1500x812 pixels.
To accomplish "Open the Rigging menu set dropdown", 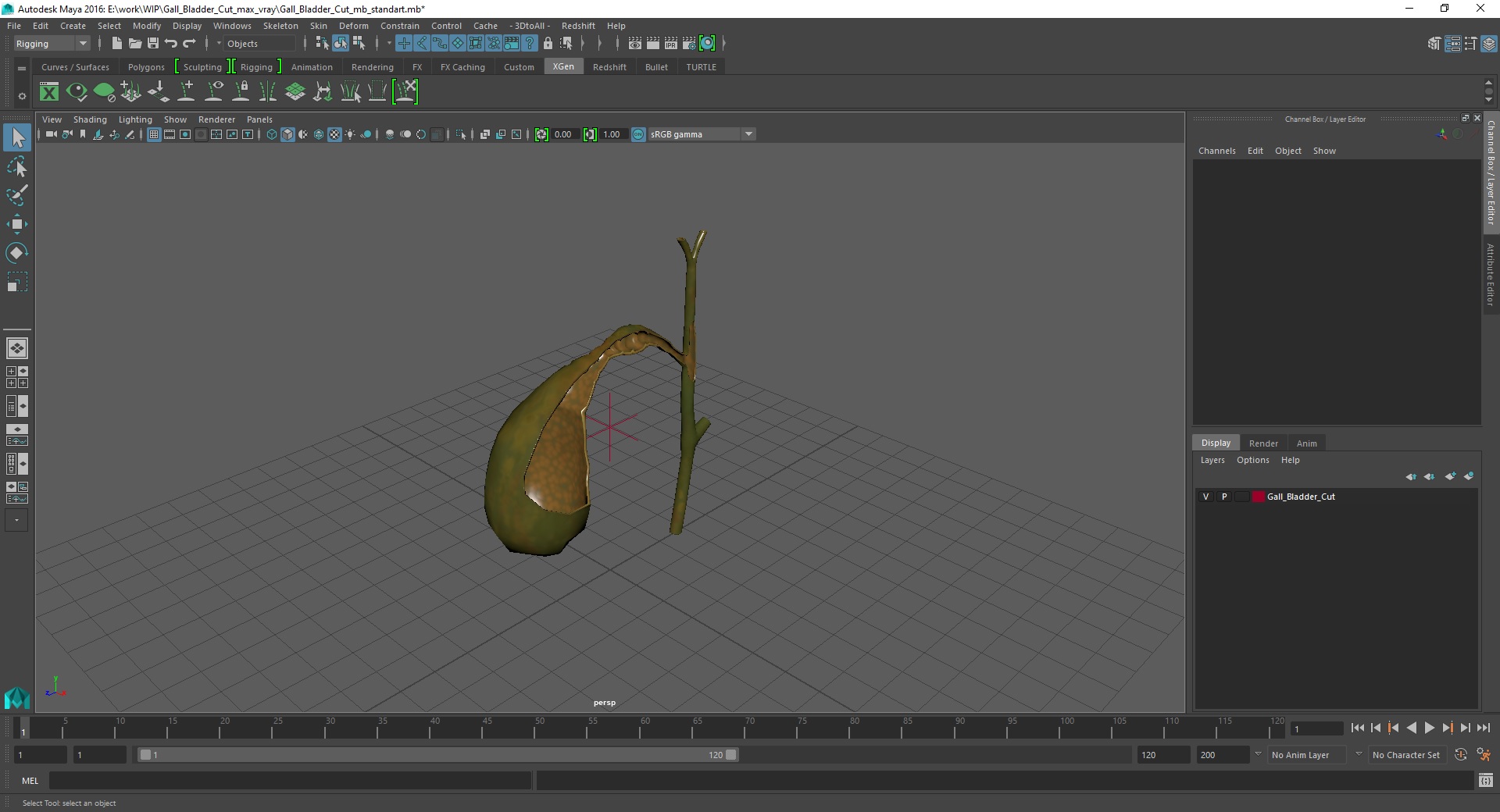I will [52, 44].
